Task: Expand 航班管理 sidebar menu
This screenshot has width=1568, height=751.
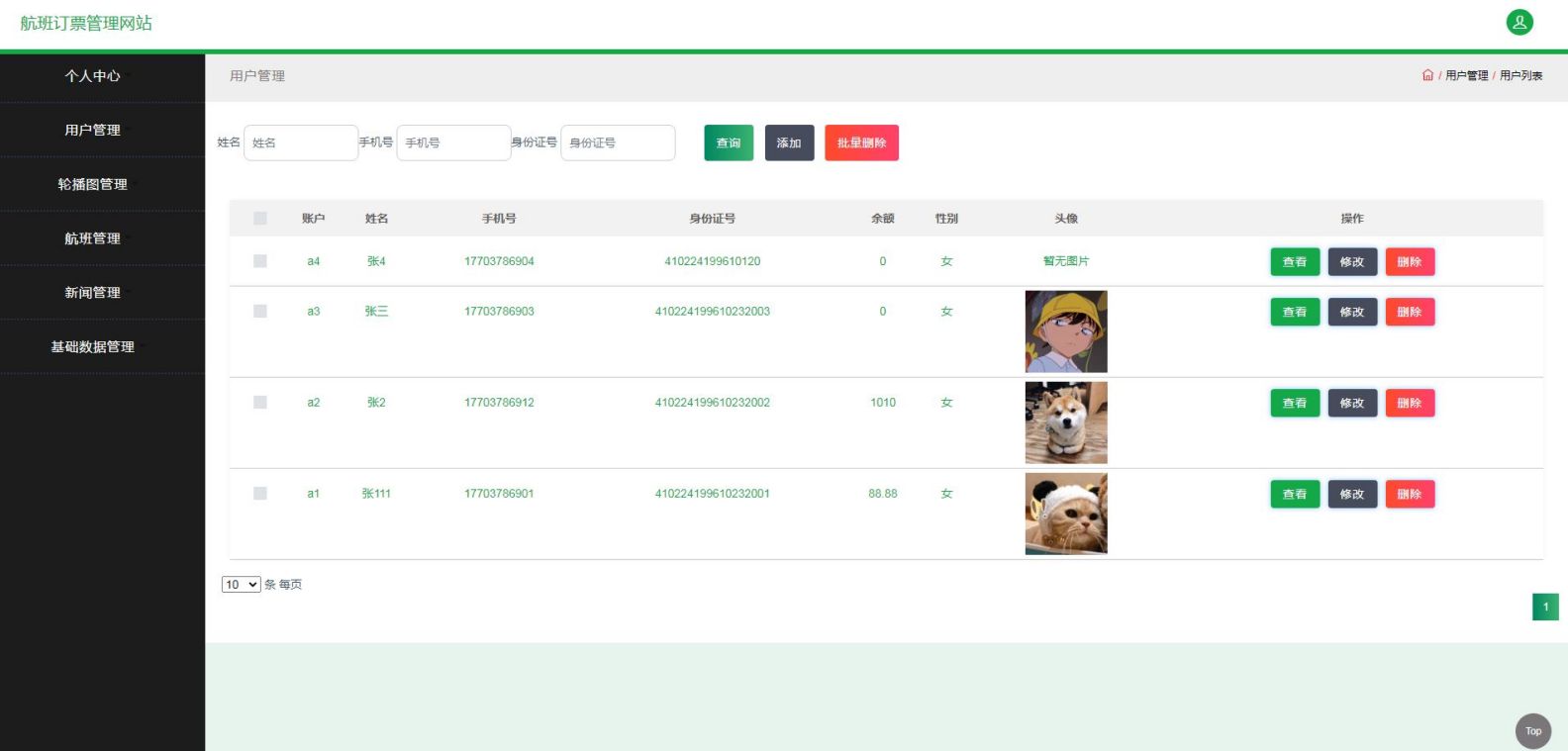Action: click(102, 238)
